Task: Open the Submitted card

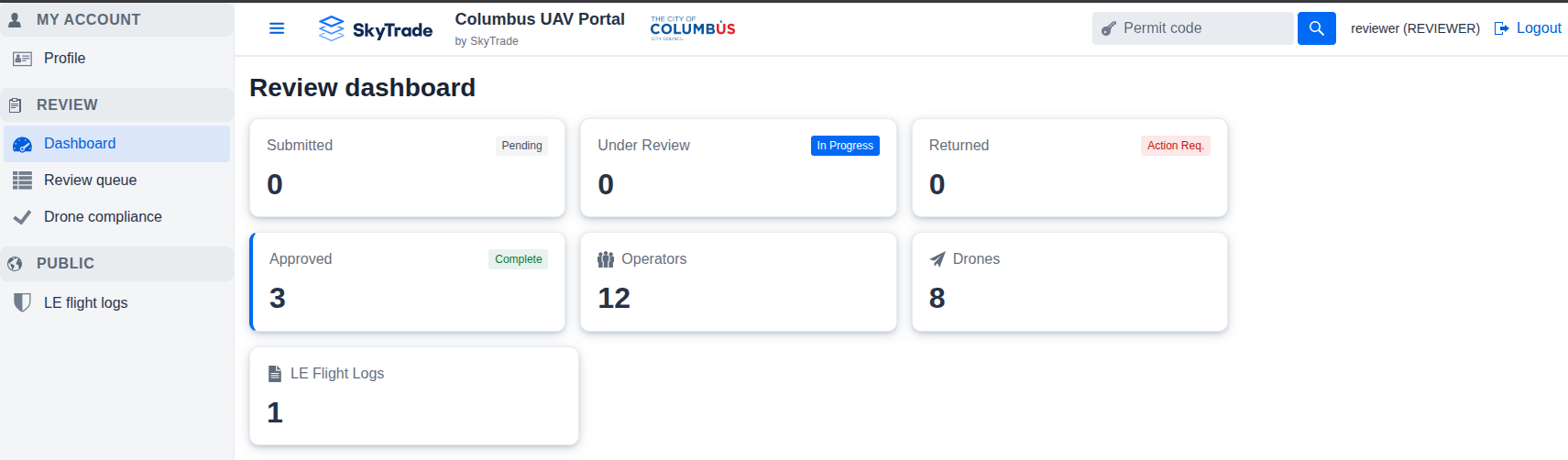Action: click(x=408, y=168)
